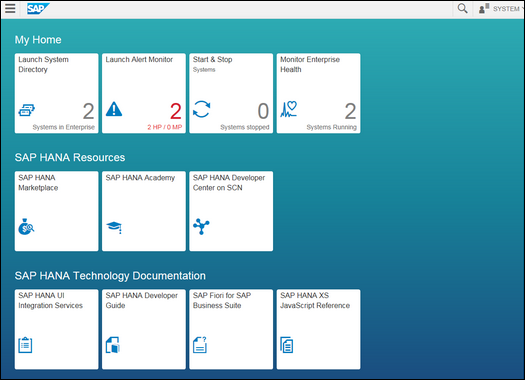Open SAP HANA UI Integration Services title
Viewport: 525px width, 380px height.
(x=51, y=300)
